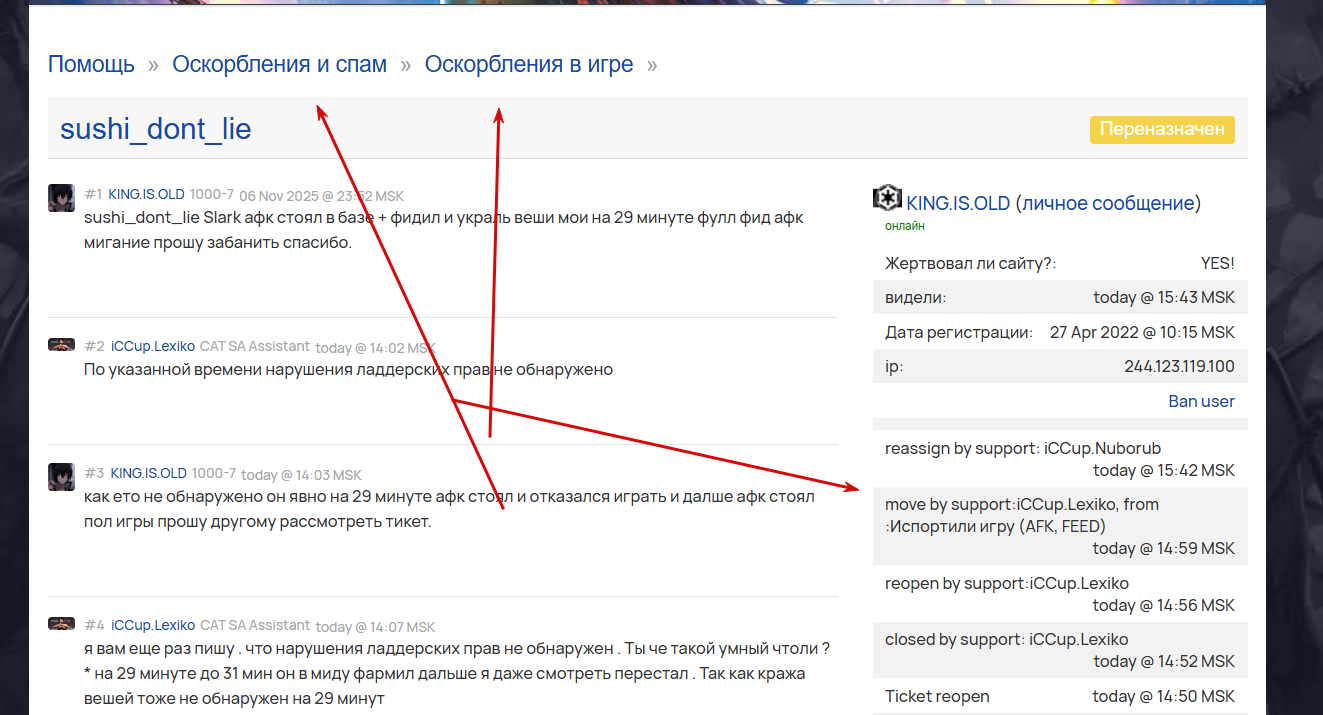Open iCCup.Lexiko profile in post #4

[153, 625]
